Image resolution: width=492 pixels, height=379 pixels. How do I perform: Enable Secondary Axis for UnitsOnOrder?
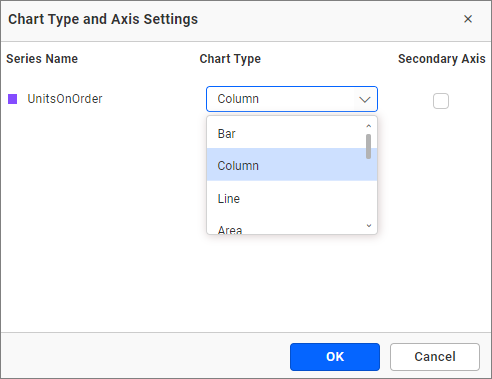(x=441, y=101)
